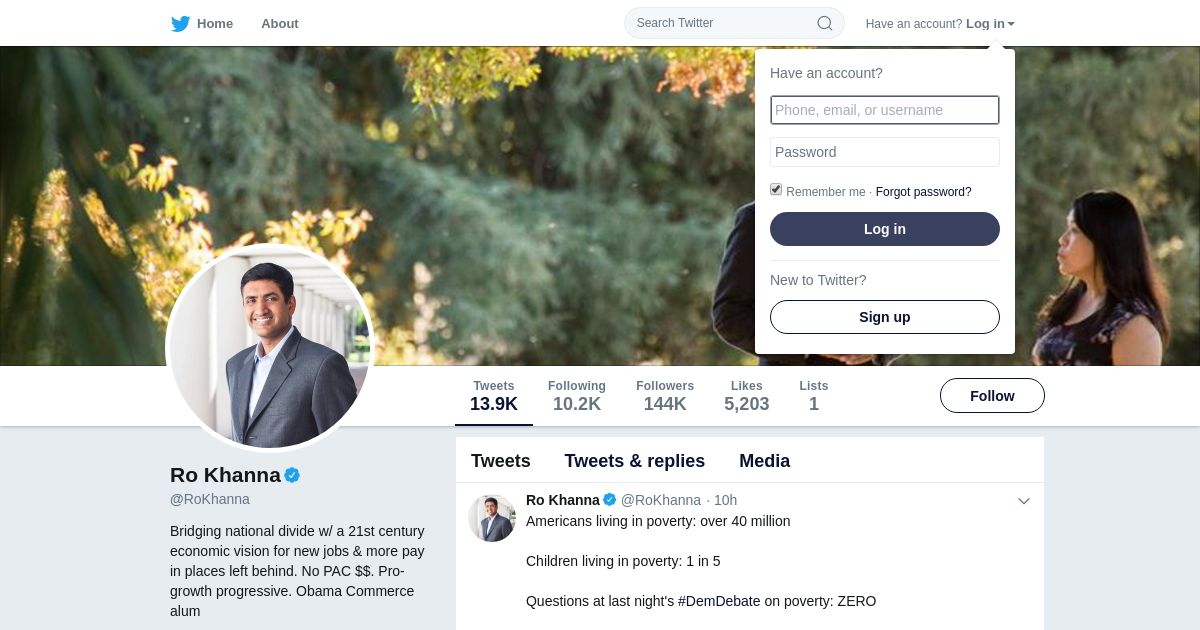The image size is (1200, 630).
Task: View the Followers count of 144K
Action: coord(665,396)
